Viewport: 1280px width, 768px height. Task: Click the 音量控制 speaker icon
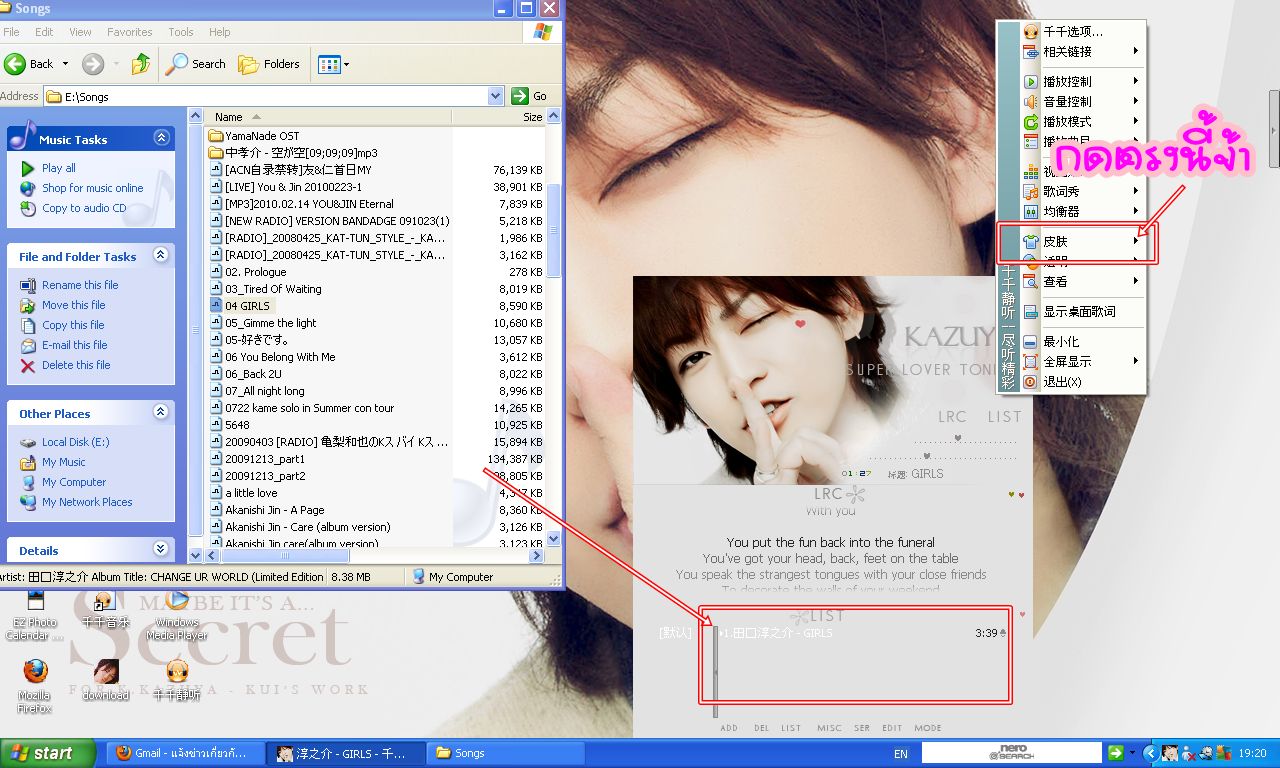pyautogui.click(x=1030, y=101)
